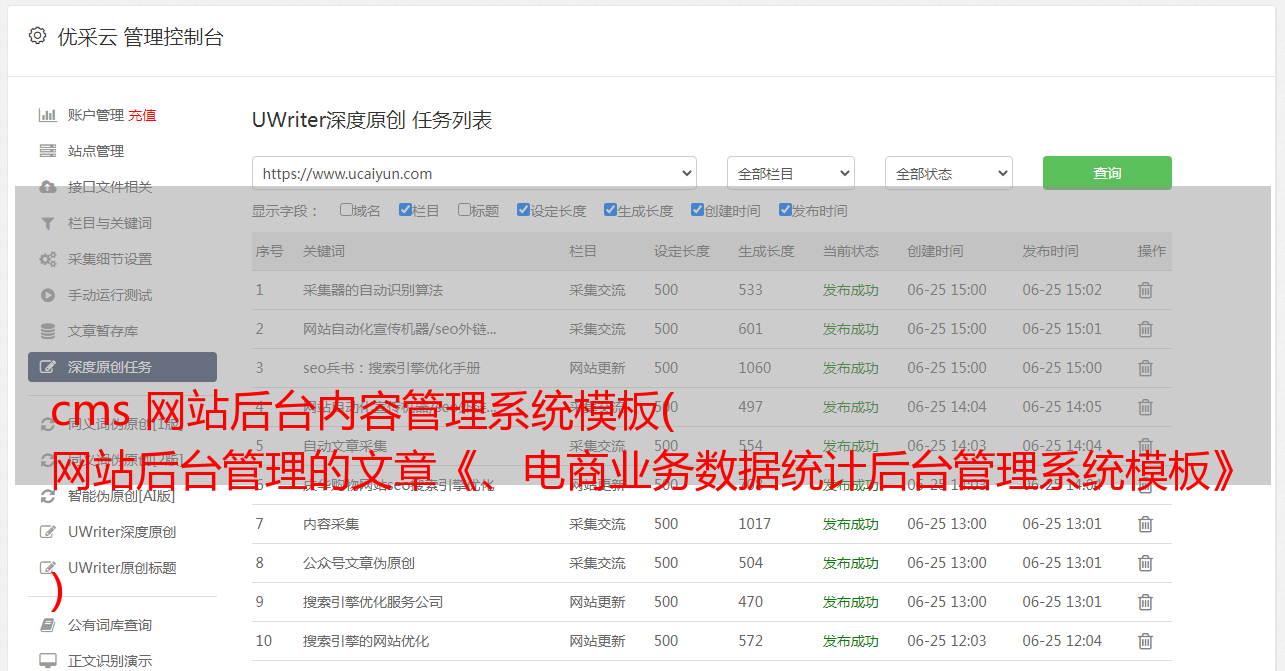Toggle the 标题 display field checkbox
The height and width of the screenshot is (671, 1285).
[464, 210]
